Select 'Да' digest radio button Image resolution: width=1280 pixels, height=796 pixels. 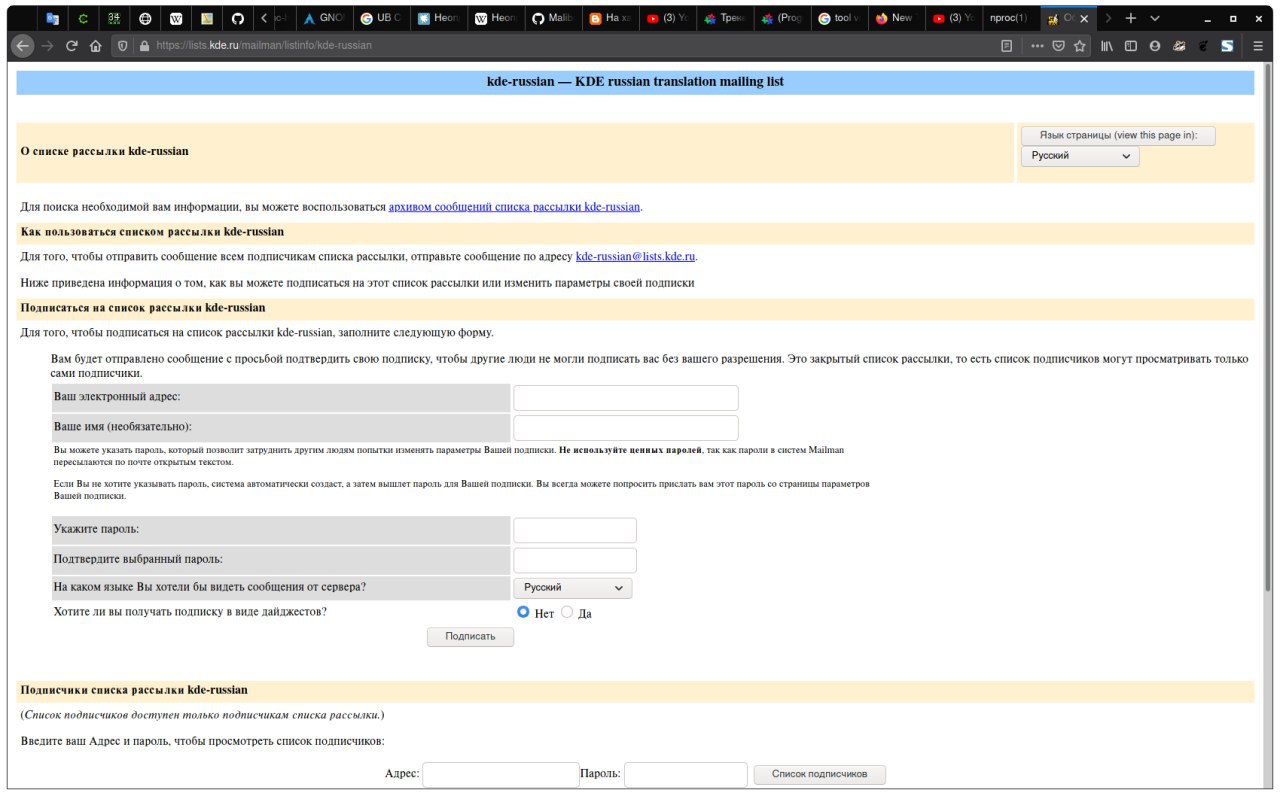click(567, 612)
